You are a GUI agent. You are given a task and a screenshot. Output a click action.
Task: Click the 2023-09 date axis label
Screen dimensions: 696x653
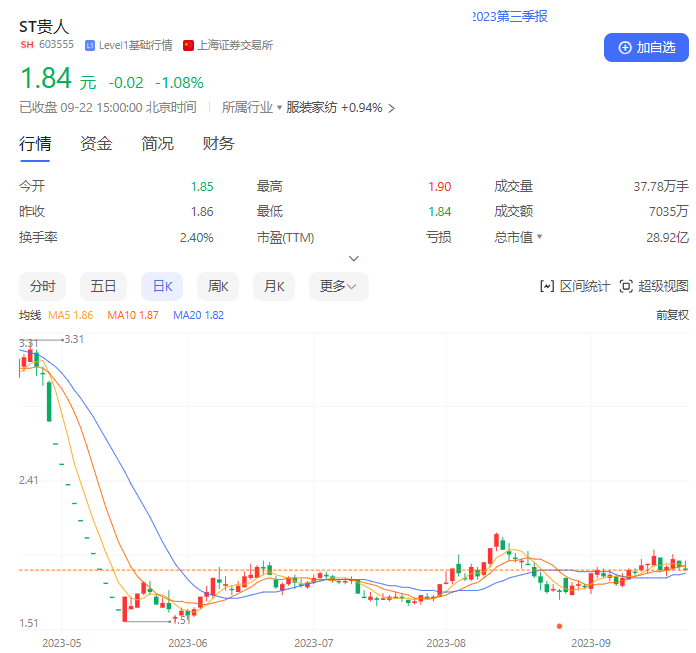(591, 643)
